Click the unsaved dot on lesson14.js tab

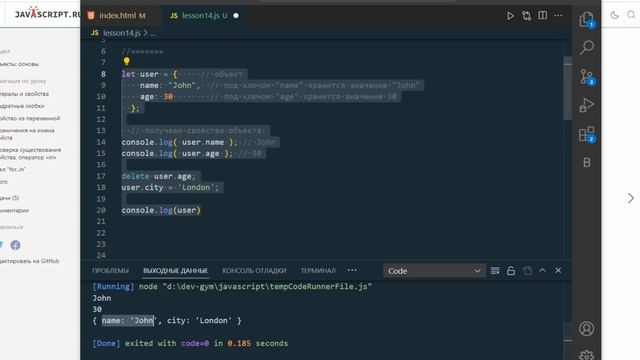pos(236,16)
